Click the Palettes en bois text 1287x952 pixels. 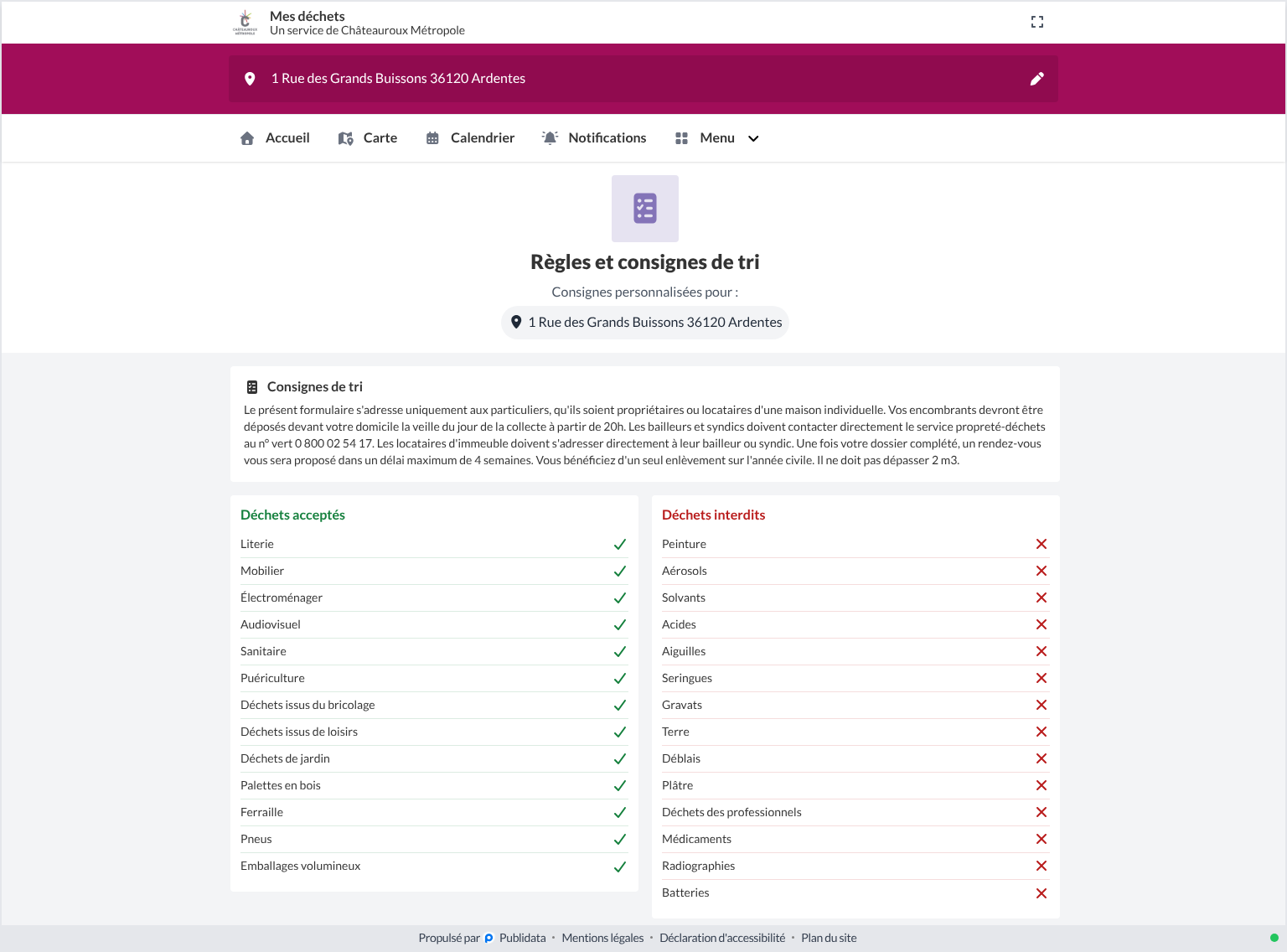coord(281,785)
